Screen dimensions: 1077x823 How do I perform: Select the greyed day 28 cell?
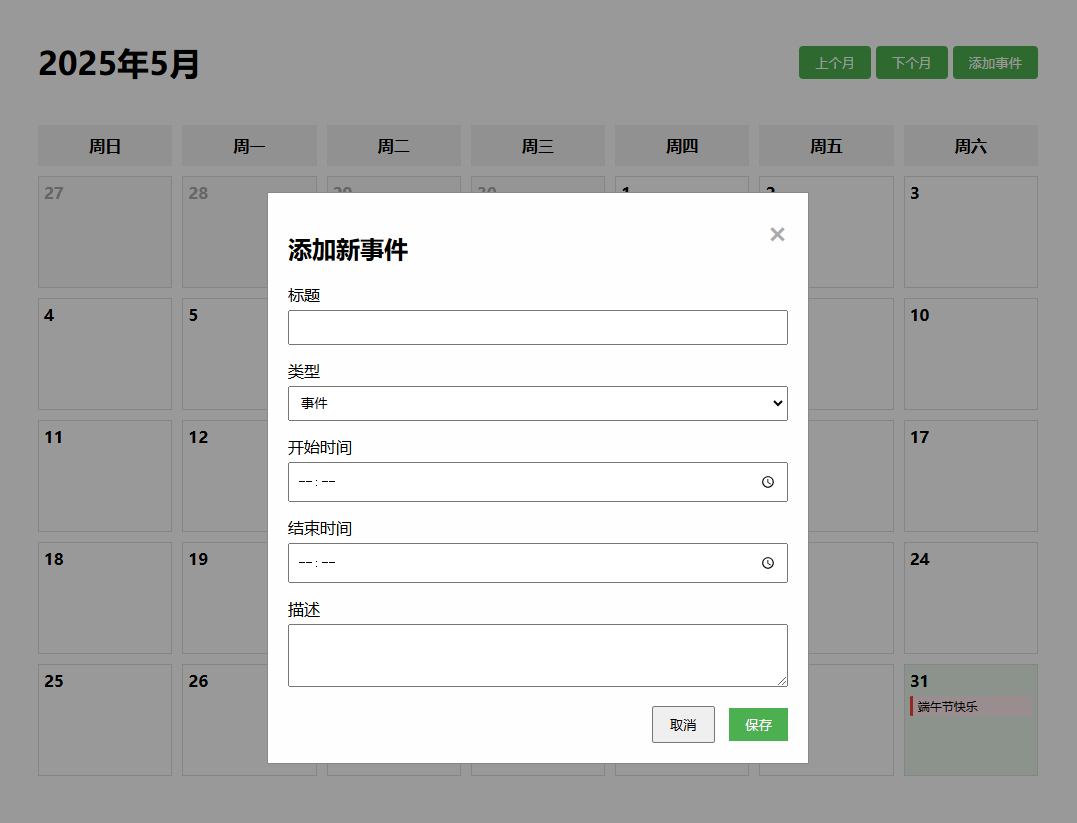point(225,232)
